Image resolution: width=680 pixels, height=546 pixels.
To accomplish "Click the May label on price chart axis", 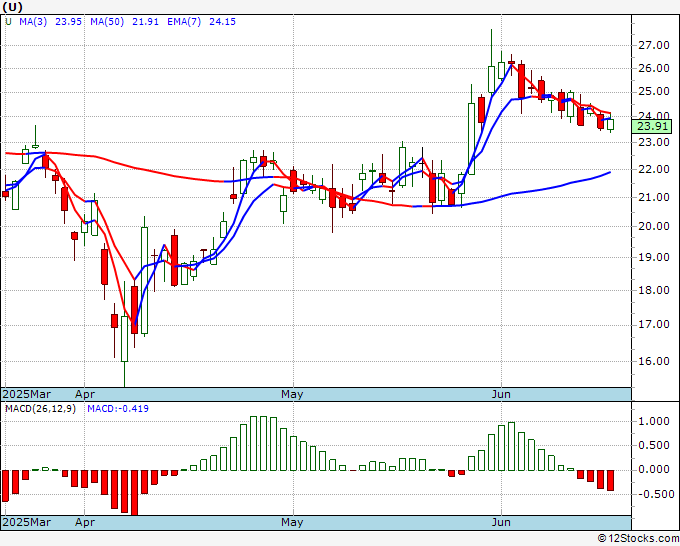I will (292, 394).
